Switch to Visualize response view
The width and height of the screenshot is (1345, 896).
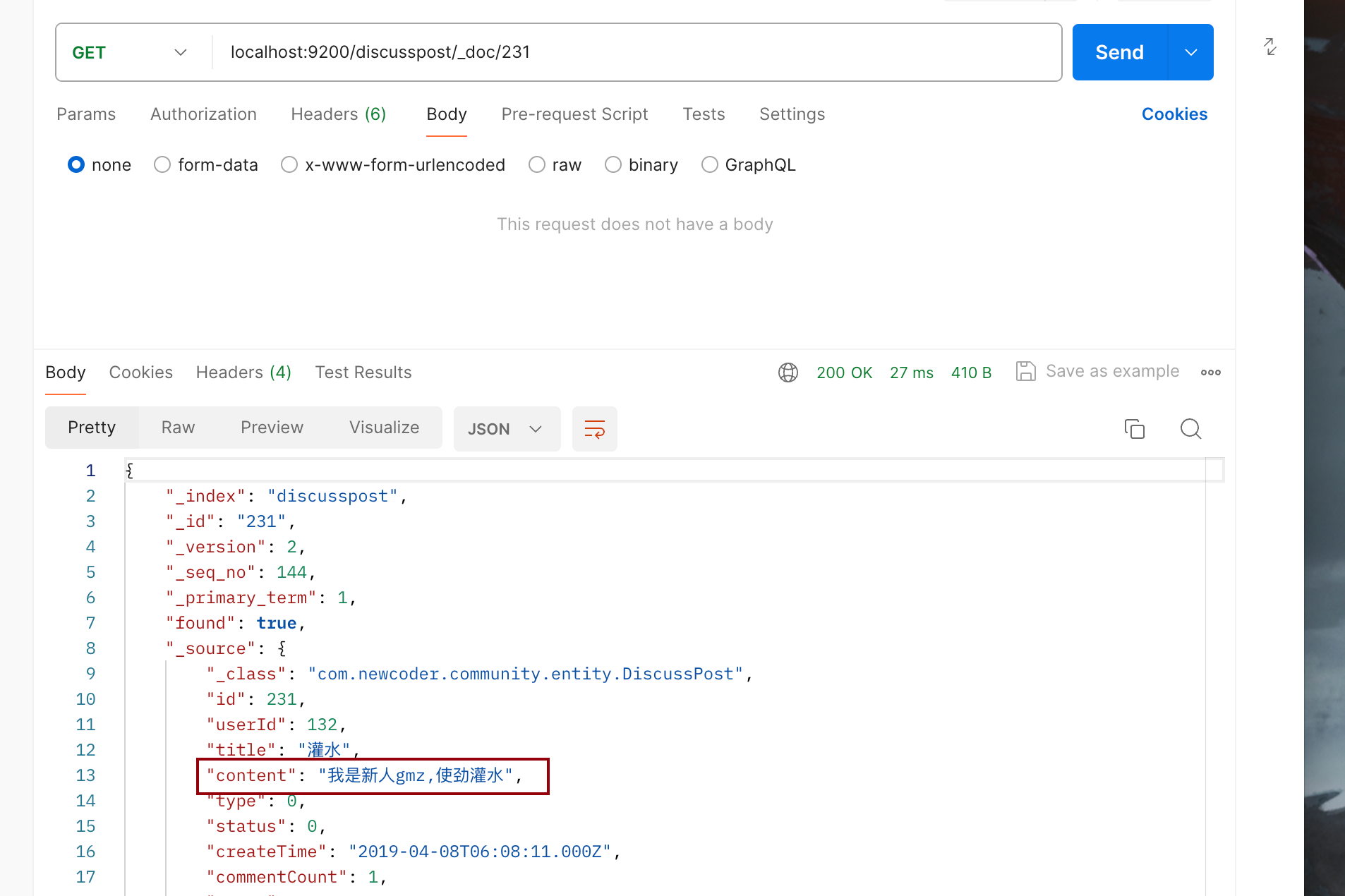(x=385, y=428)
